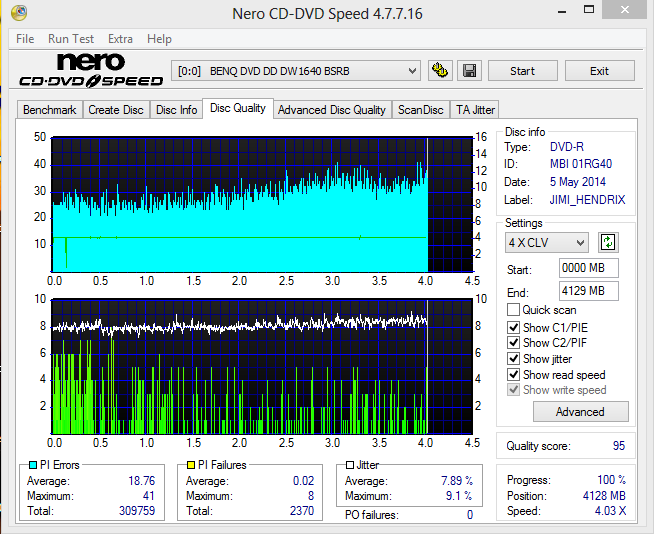Select the Disc Quality tab
The width and height of the screenshot is (654, 534).
pos(238,108)
